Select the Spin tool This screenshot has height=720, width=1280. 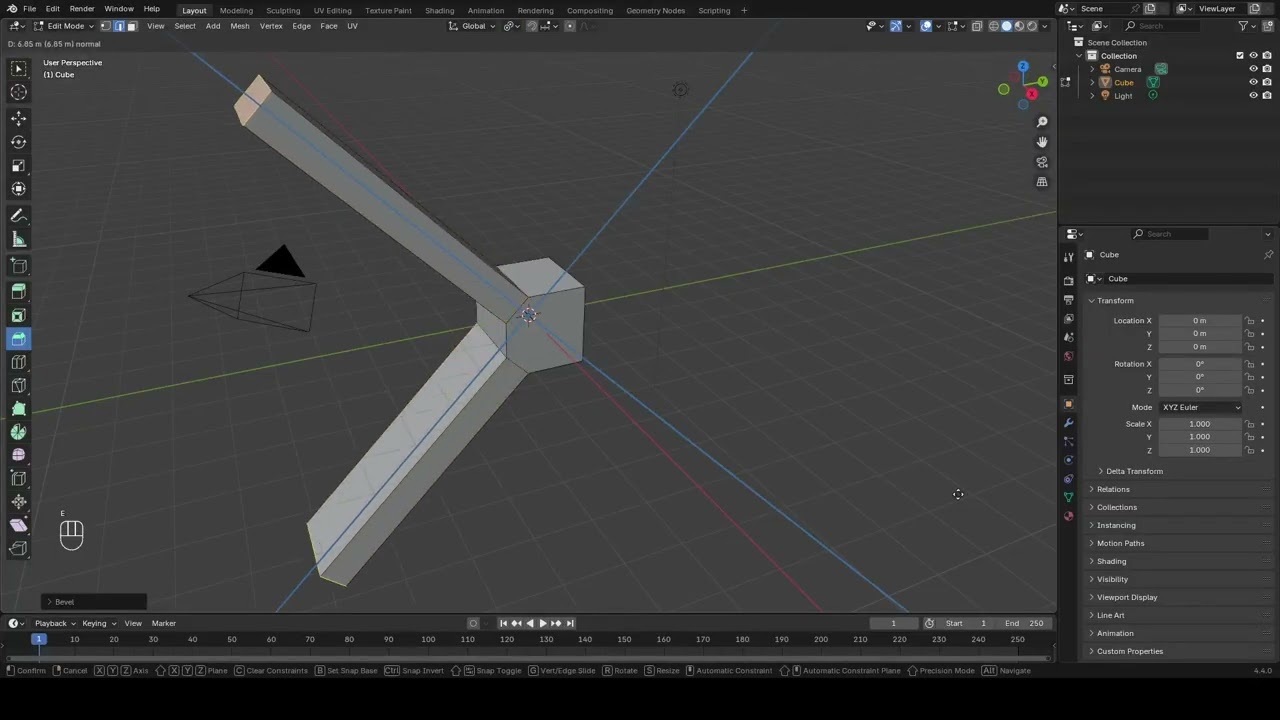click(18, 432)
